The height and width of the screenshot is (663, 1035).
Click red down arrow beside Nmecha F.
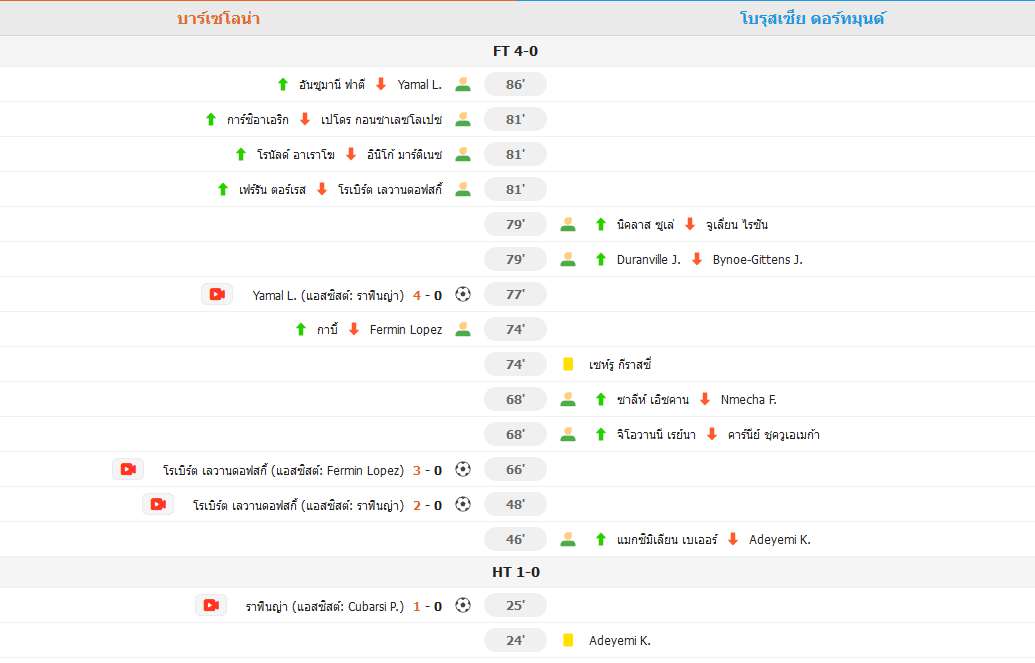click(705, 400)
